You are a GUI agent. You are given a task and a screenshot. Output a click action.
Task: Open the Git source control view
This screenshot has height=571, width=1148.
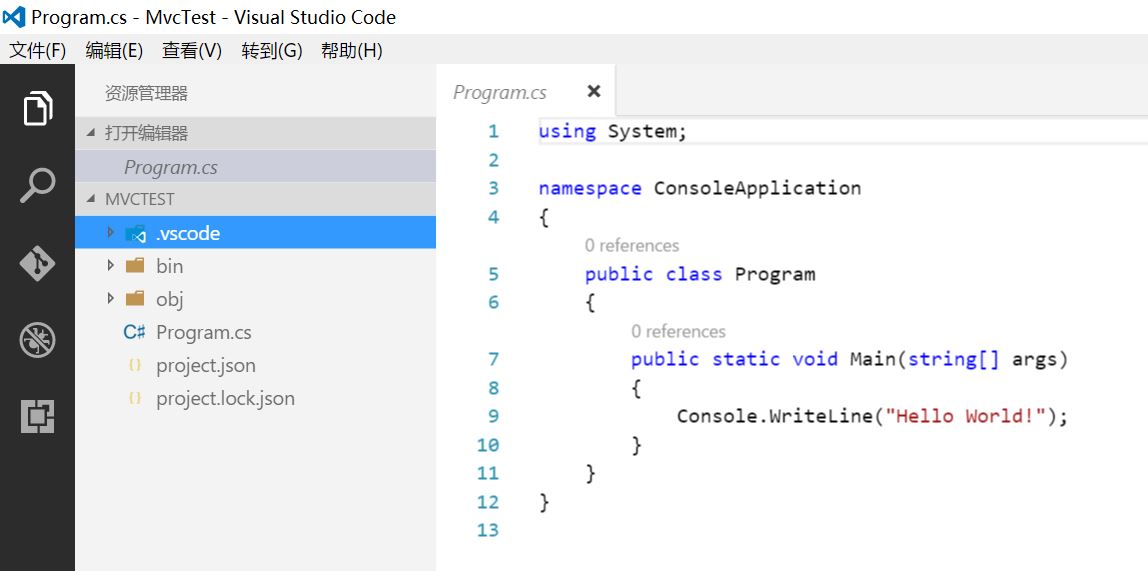[x=37, y=263]
